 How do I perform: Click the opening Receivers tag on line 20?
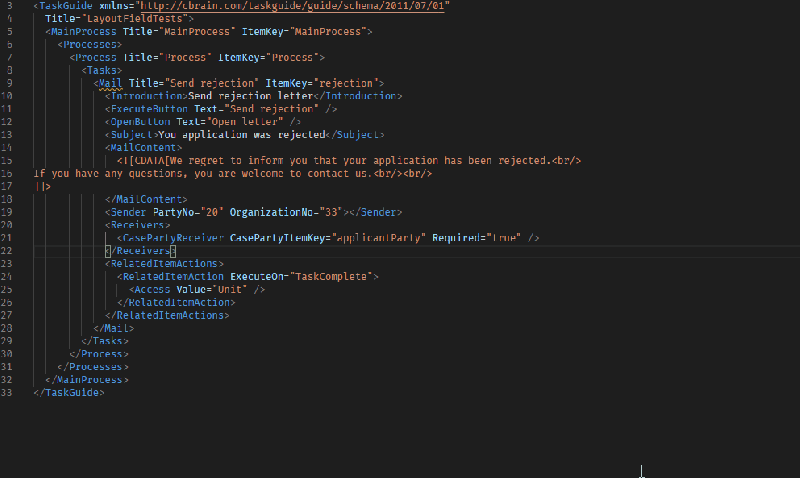[137, 225]
